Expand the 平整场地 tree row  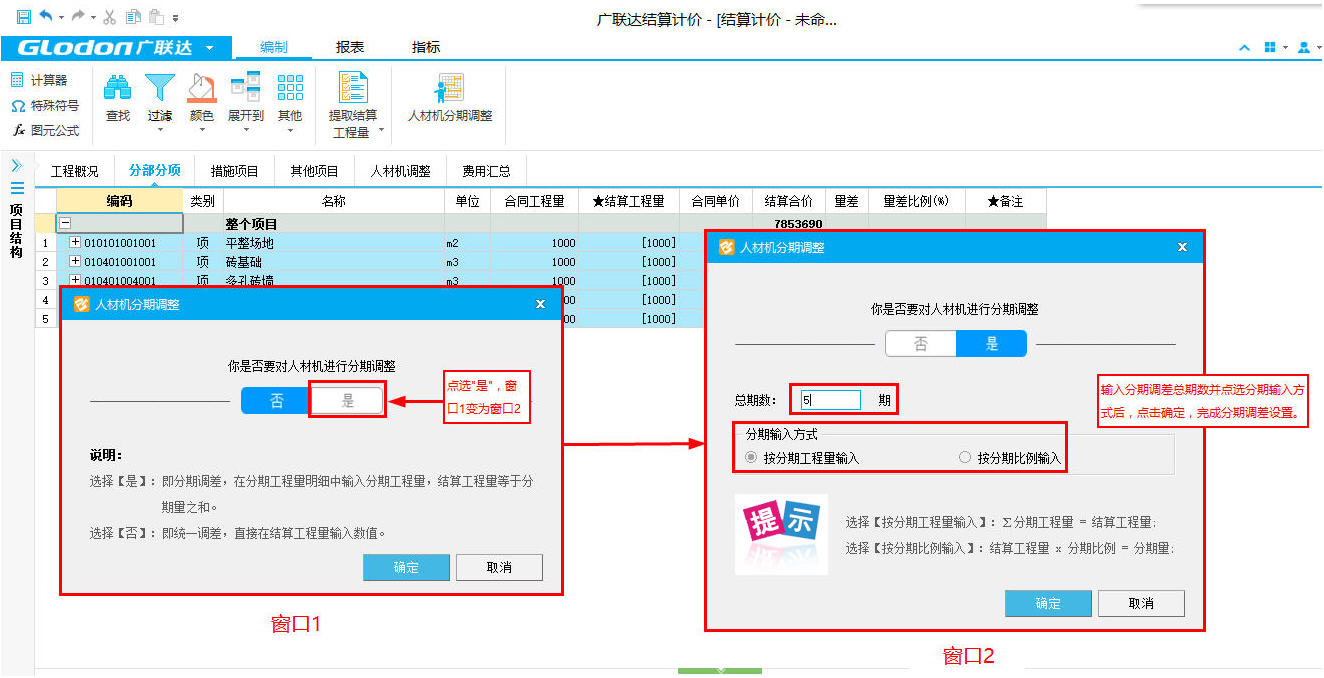(75, 243)
